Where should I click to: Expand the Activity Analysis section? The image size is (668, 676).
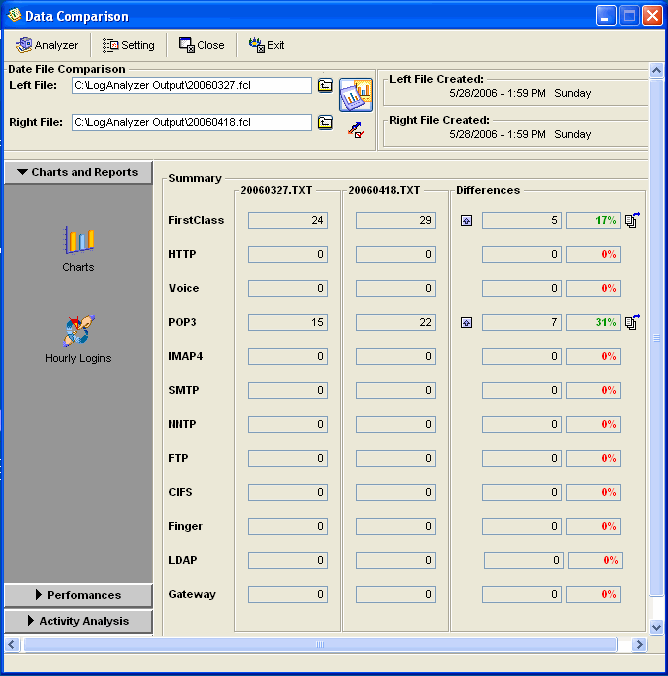[78, 621]
